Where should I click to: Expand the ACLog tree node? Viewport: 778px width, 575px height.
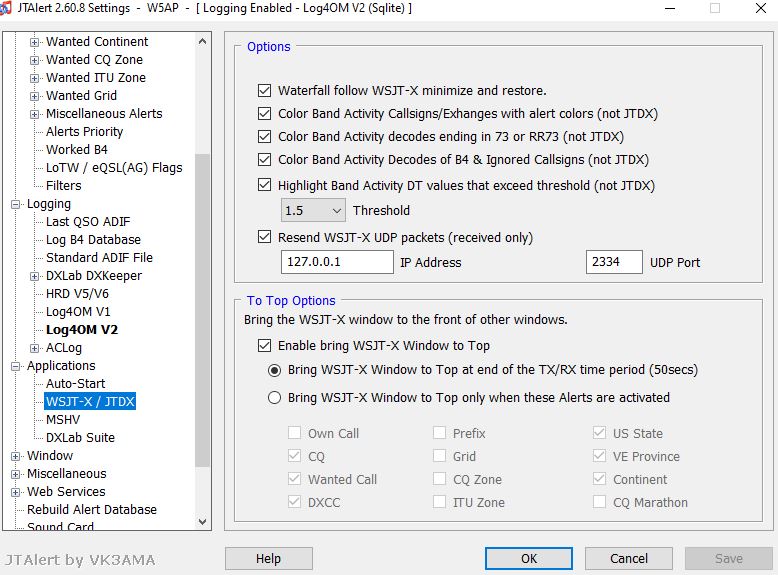click(x=34, y=348)
